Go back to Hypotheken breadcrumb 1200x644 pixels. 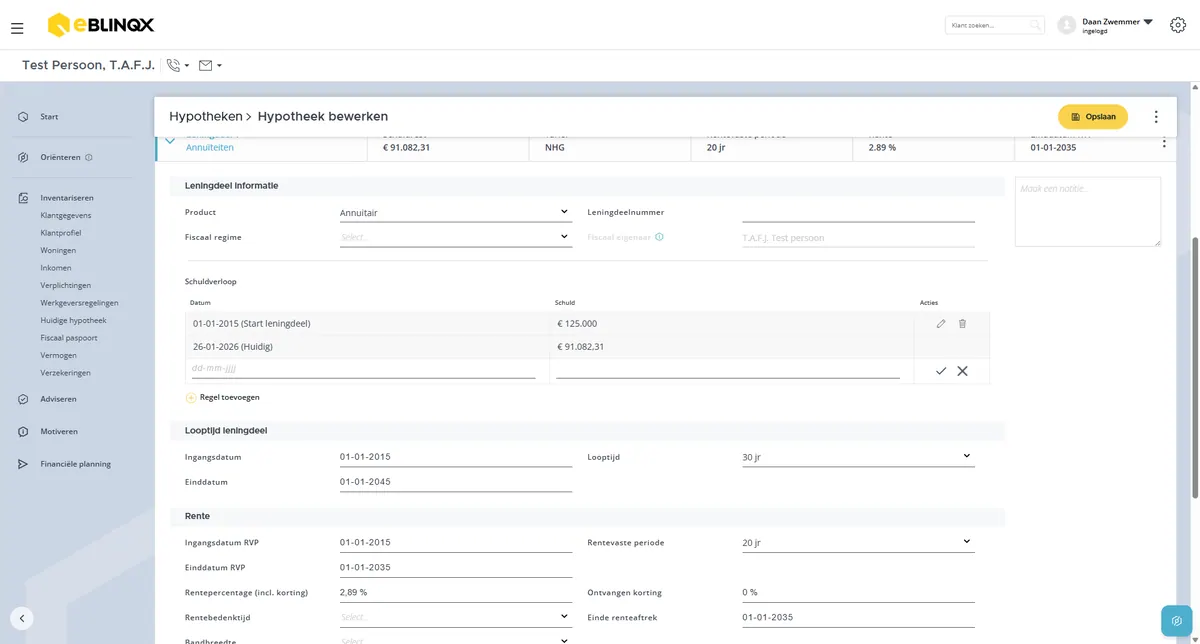[205, 117]
